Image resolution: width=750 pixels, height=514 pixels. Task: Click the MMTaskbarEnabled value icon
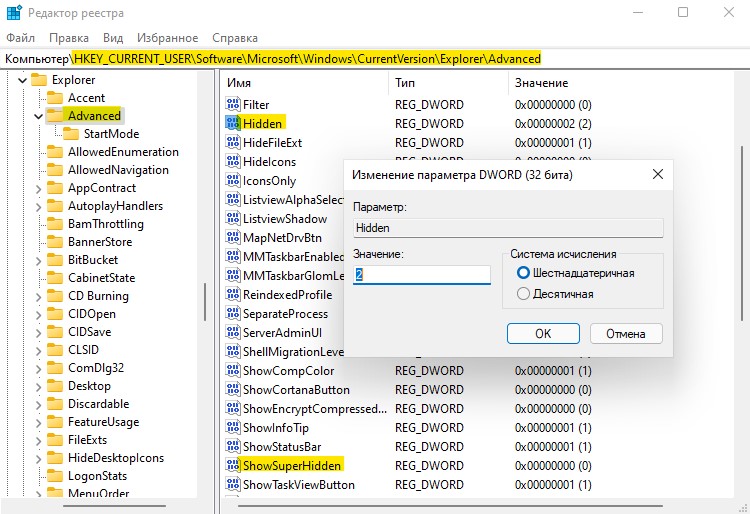233,256
